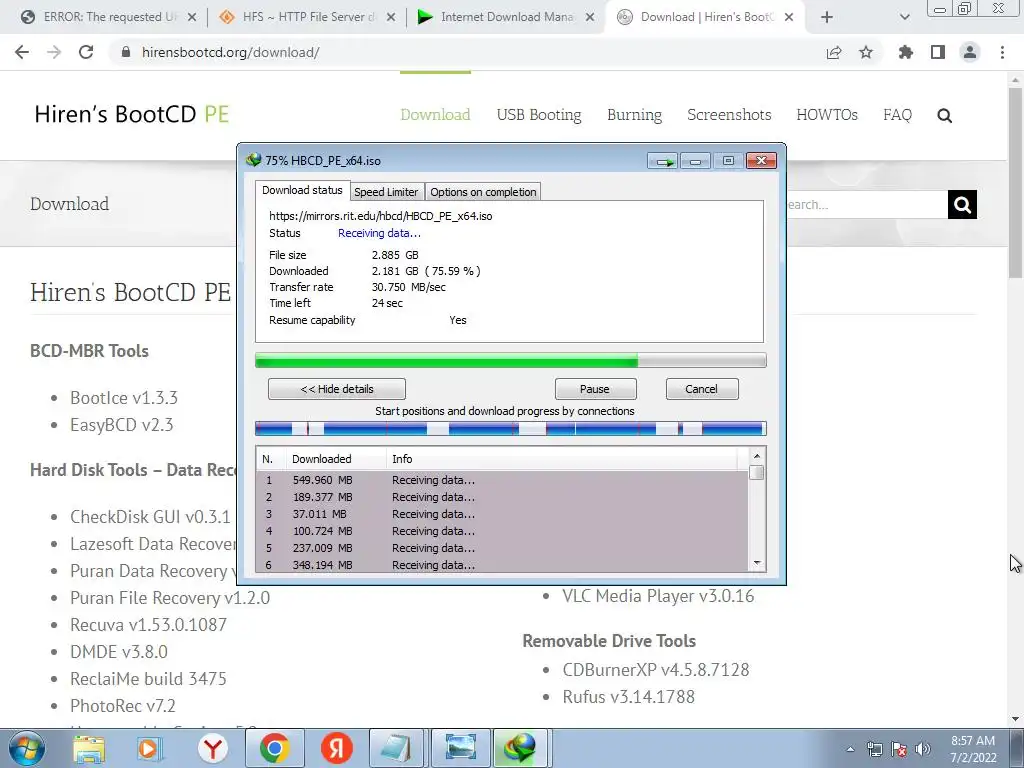
Task: Open the share page icon in address bar
Action: 834,52
